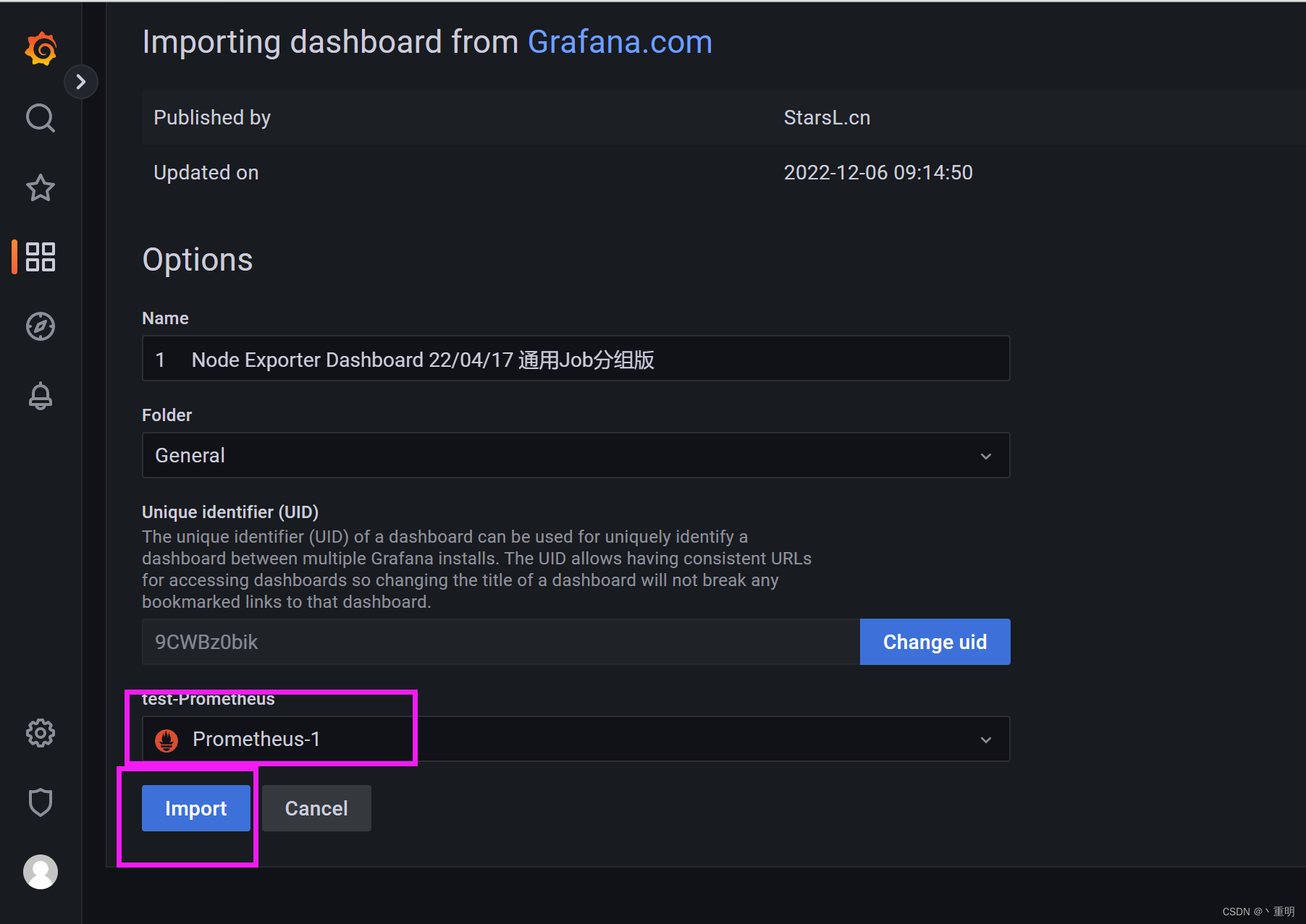Select the StarsL.cn publisher text
The image size is (1306, 924).
[x=827, y=117]
